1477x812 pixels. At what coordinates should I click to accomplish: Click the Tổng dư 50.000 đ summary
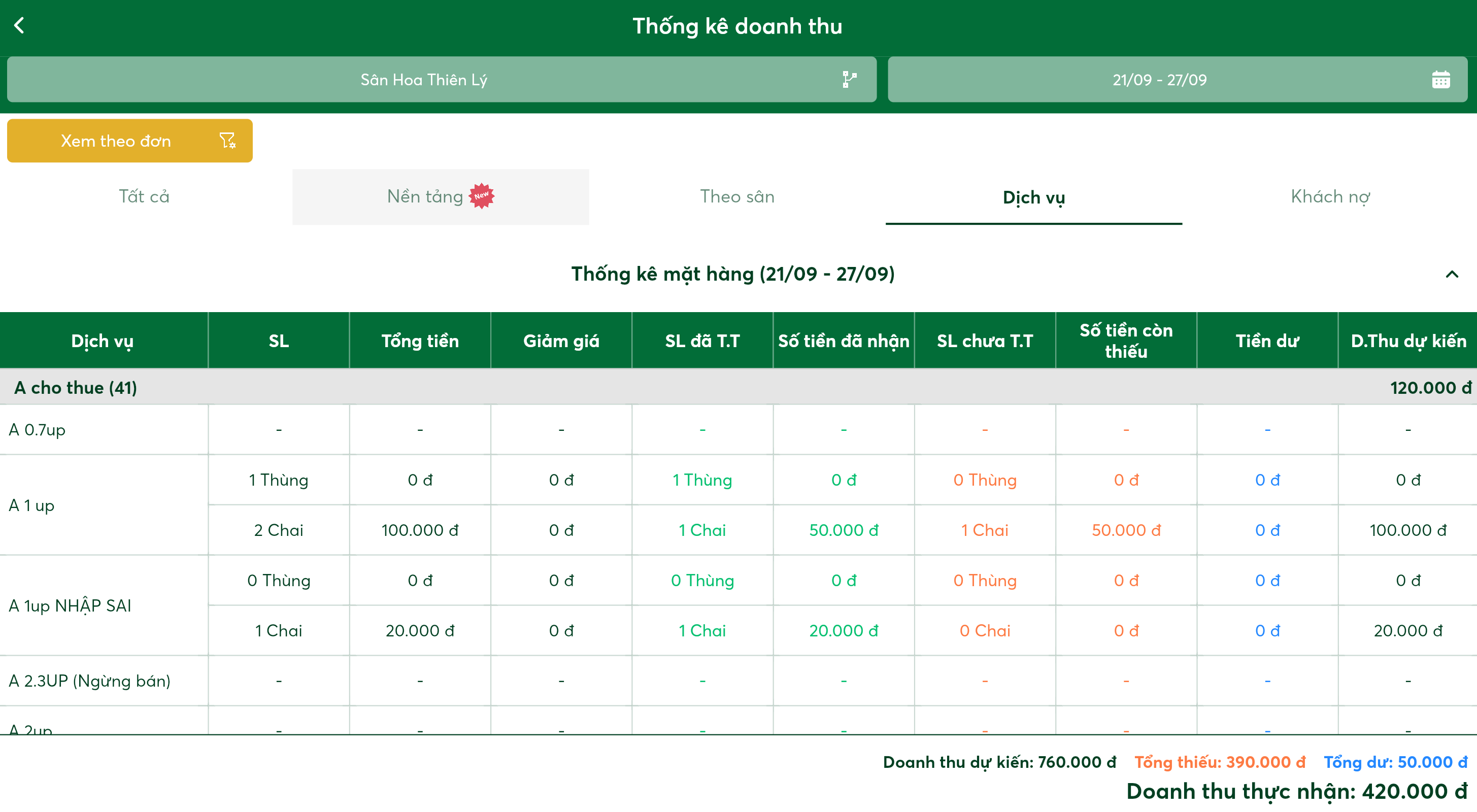pyautogui.click(x=1396, y=762)
